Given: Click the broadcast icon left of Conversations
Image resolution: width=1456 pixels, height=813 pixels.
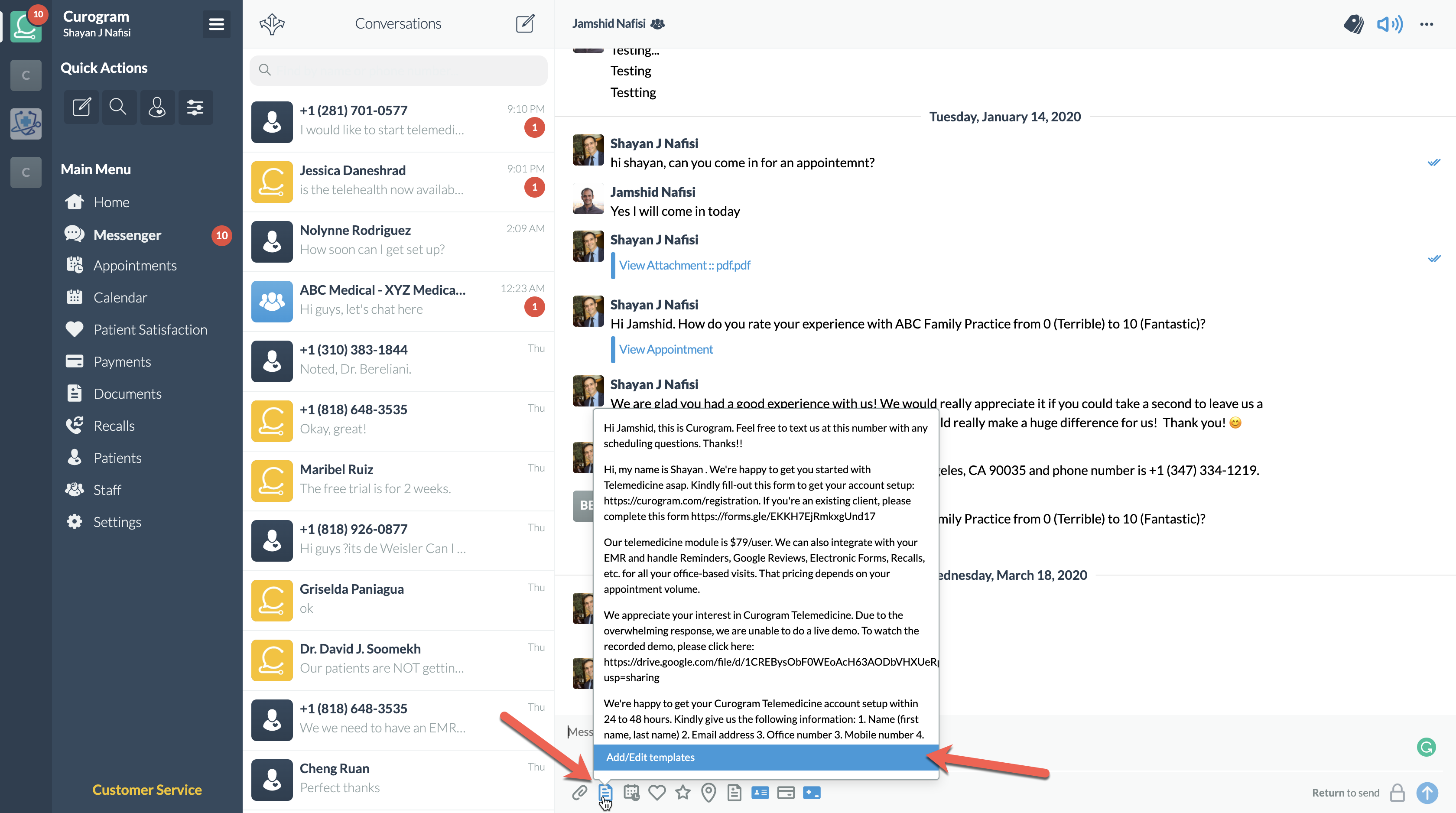Looking at the screenshot, I should click(272, 24).
